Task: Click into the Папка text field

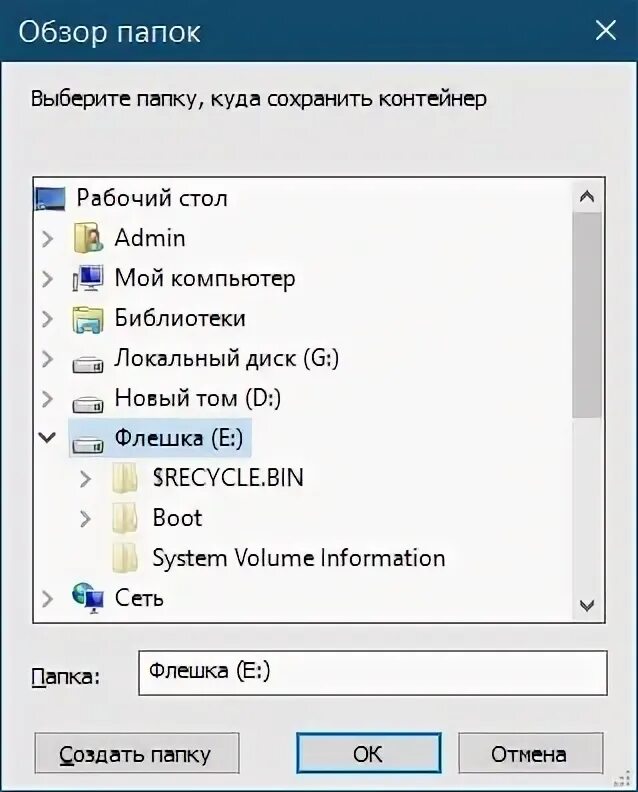Action: [x=373, y=672]
